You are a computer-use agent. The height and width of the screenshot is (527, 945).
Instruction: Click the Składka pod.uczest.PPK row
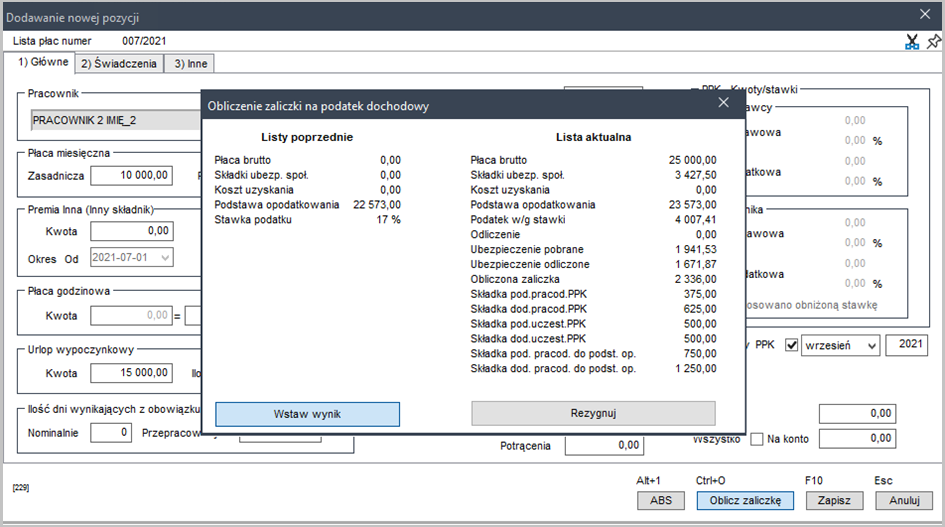click(594, 324)
